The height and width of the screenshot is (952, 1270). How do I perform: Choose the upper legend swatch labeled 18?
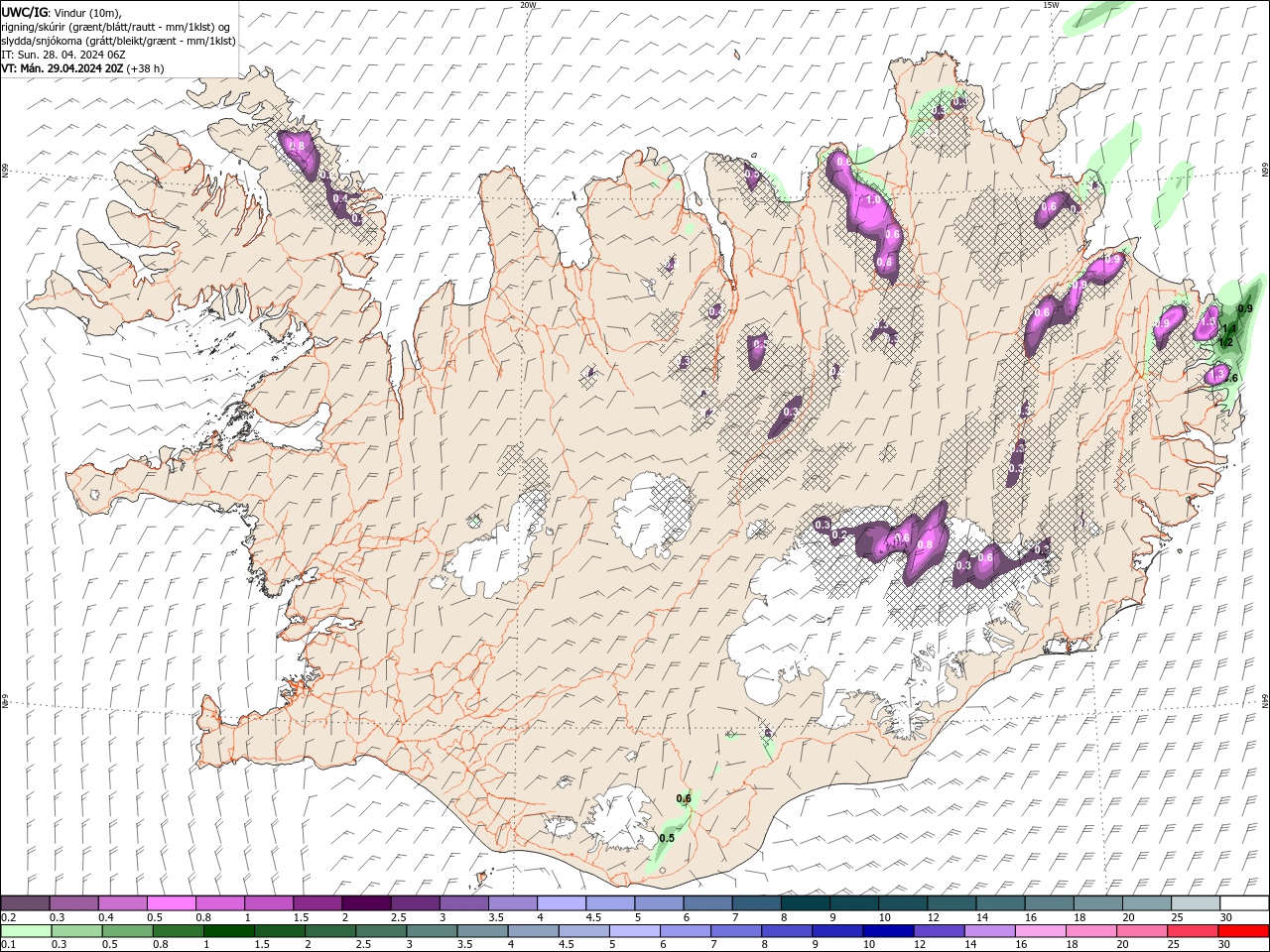[1096, 903]
